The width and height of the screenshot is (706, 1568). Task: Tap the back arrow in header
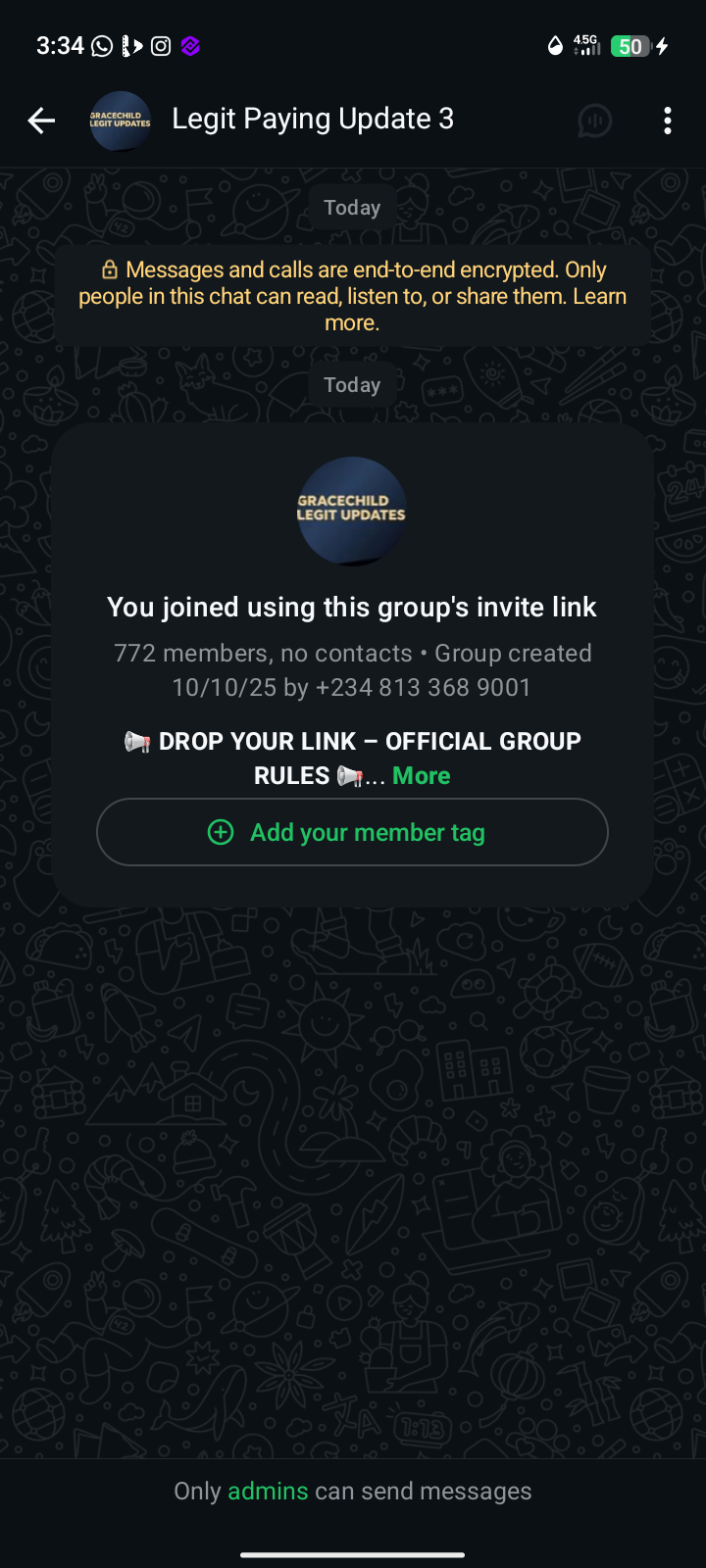(41, 121)
